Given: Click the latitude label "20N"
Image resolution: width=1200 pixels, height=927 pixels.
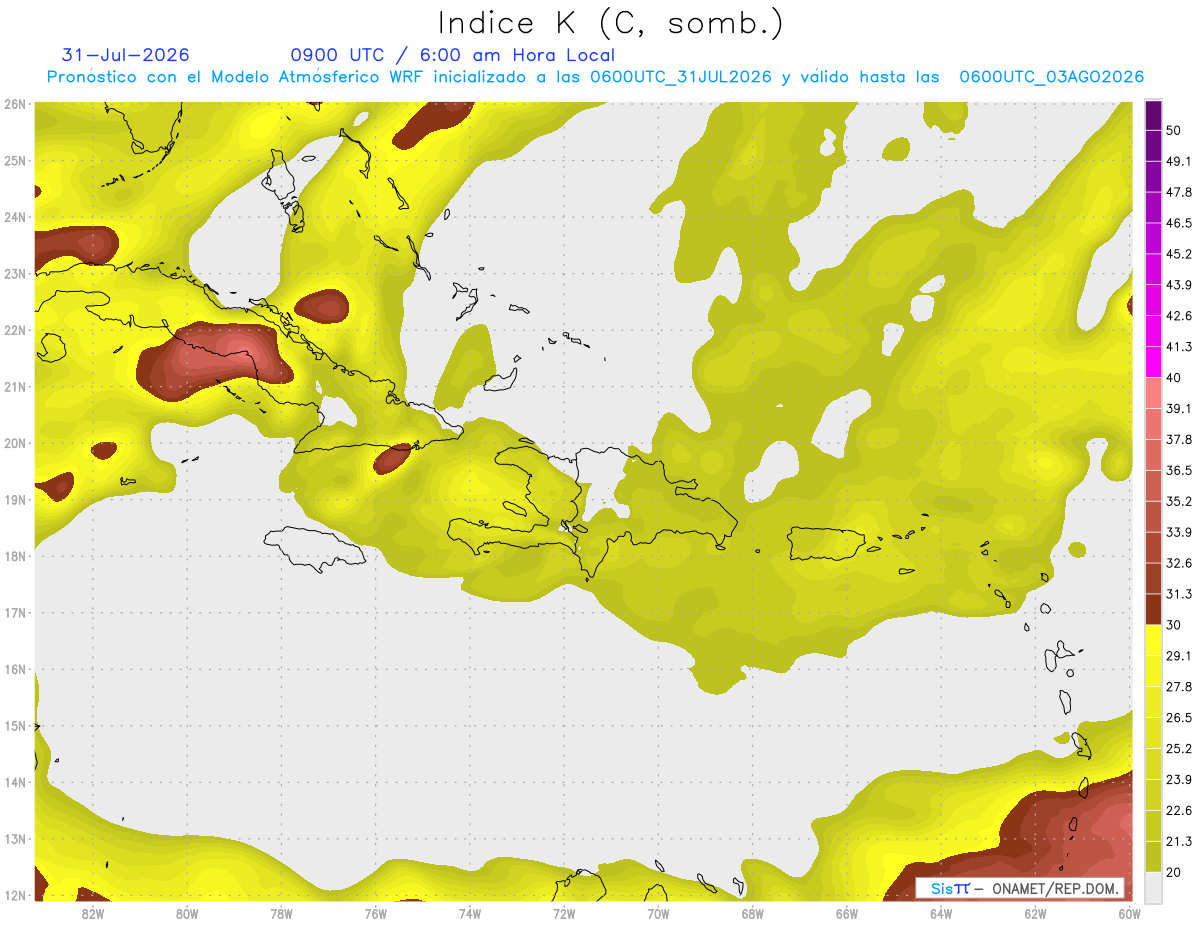Looking at the screenshot, I should (x=15, y=443).
